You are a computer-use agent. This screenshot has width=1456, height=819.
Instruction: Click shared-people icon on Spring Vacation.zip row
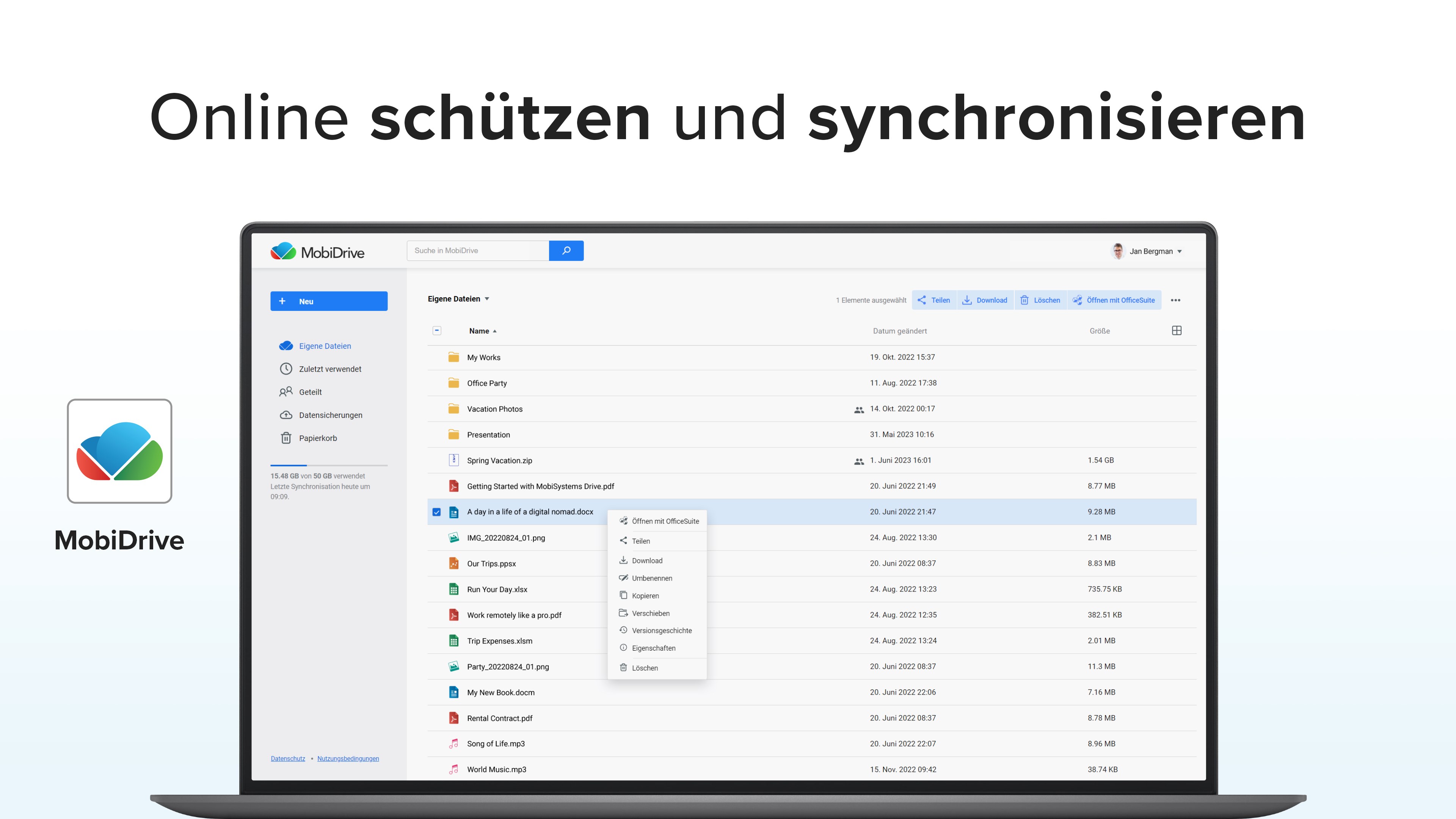coord(858,461)
